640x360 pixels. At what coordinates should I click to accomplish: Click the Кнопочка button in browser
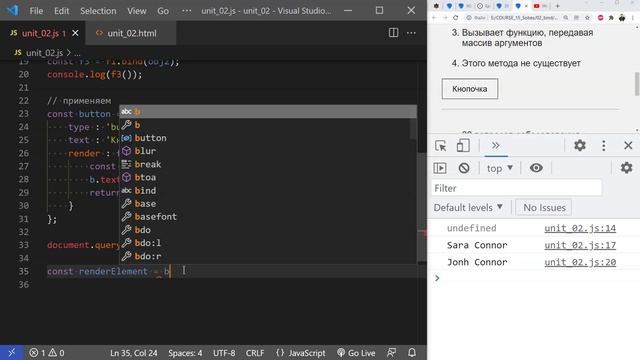coord(470,89)
